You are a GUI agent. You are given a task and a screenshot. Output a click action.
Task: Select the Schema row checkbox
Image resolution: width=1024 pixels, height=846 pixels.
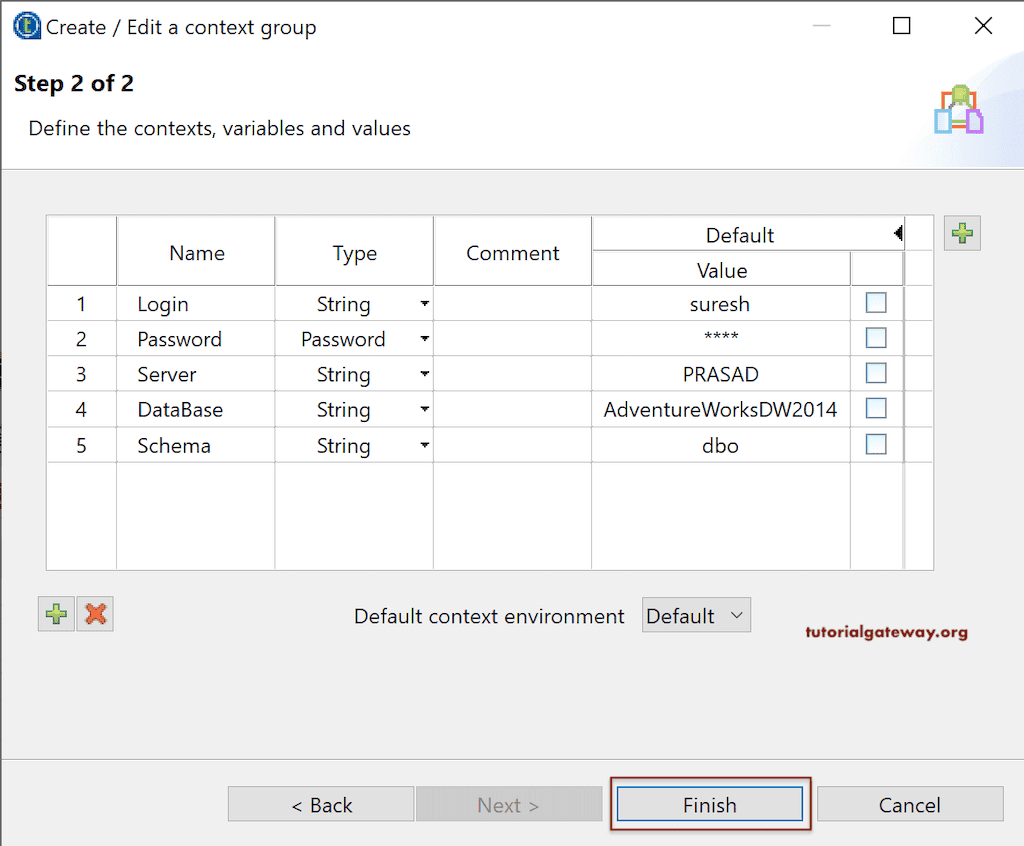tap(876, 444)
